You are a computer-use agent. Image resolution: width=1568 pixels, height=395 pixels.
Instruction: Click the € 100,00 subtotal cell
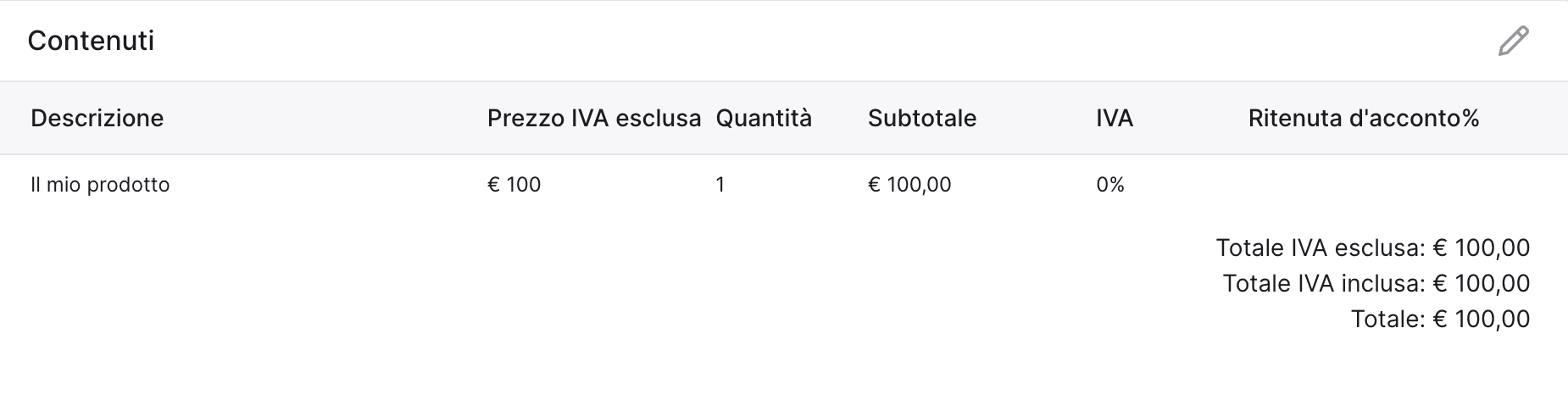click(909, 185)
